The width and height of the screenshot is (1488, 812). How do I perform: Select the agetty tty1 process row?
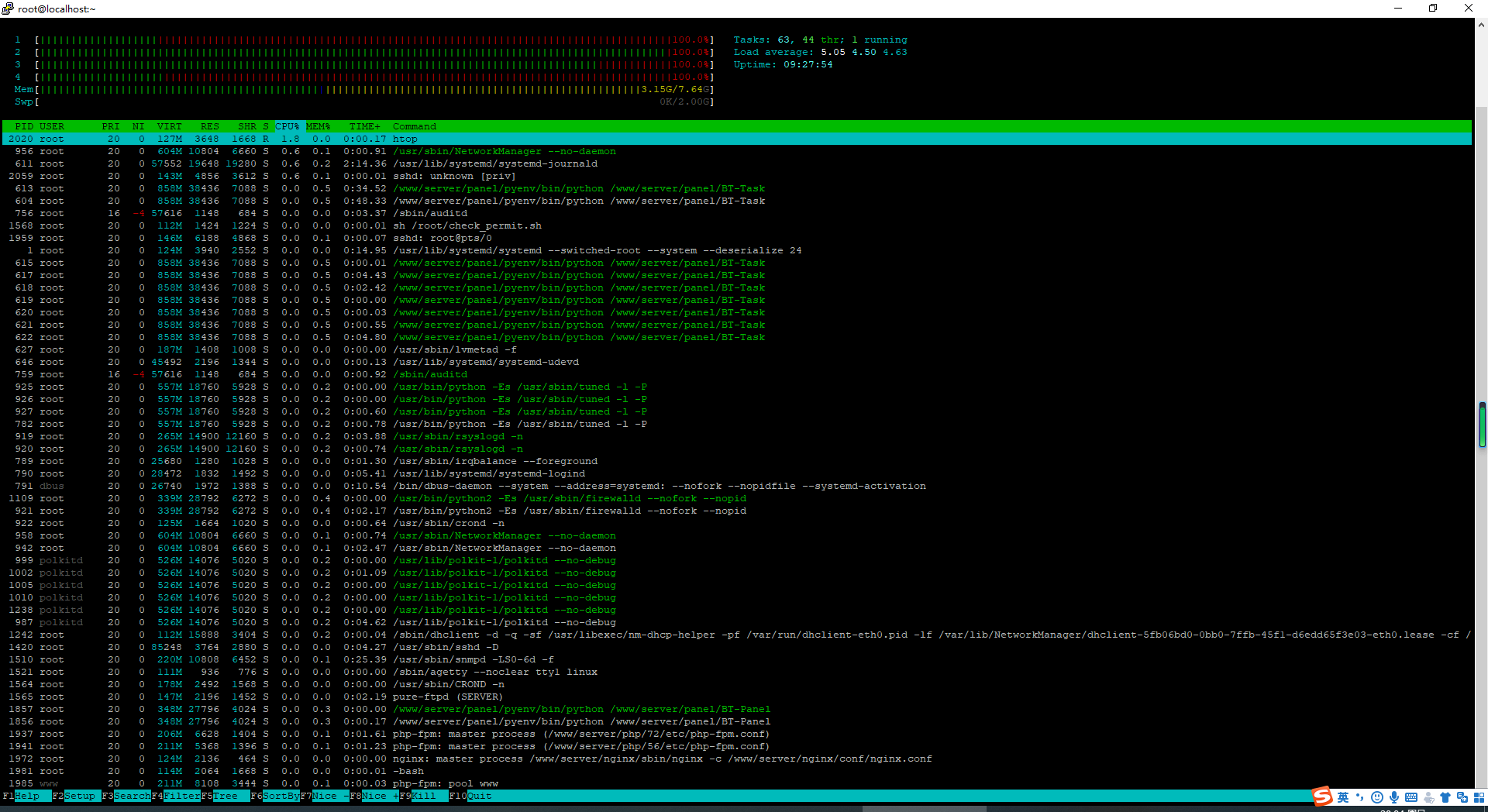pos(737,672)
